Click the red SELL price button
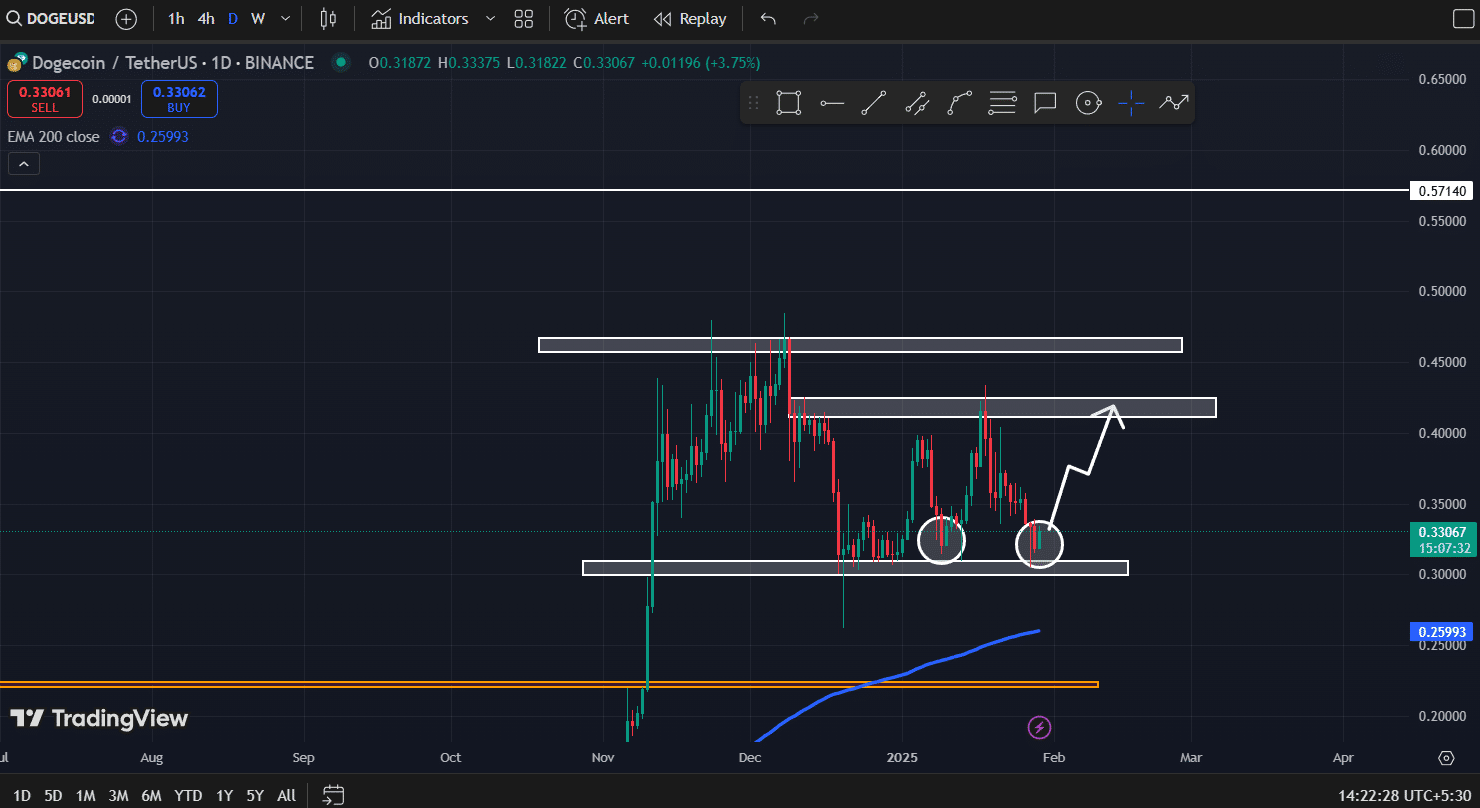This screenshot has width=1480, height=808. 45,99
